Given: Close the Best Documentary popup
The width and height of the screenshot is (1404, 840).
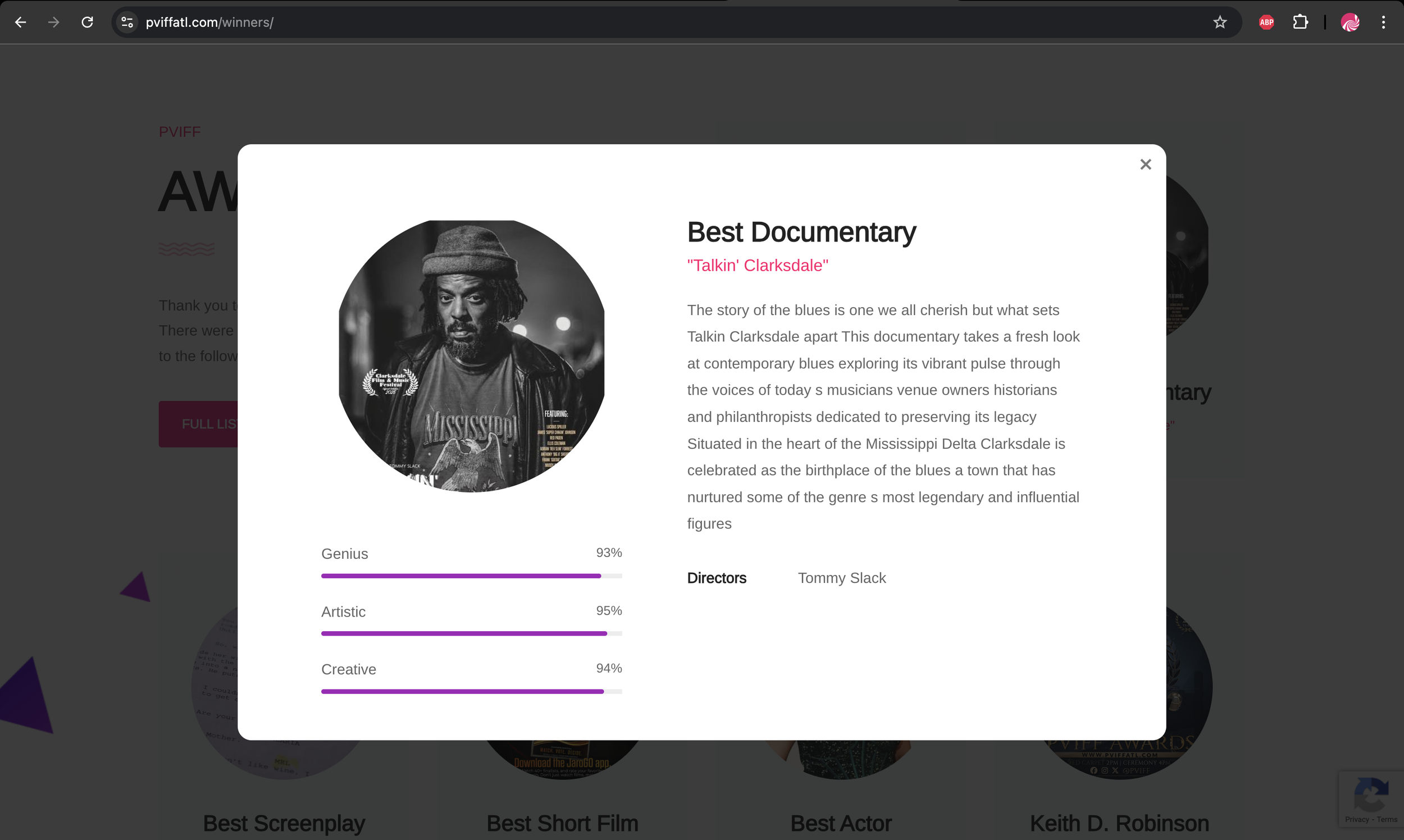Looking at the screenshot, I should click(x=1145, y=164).
